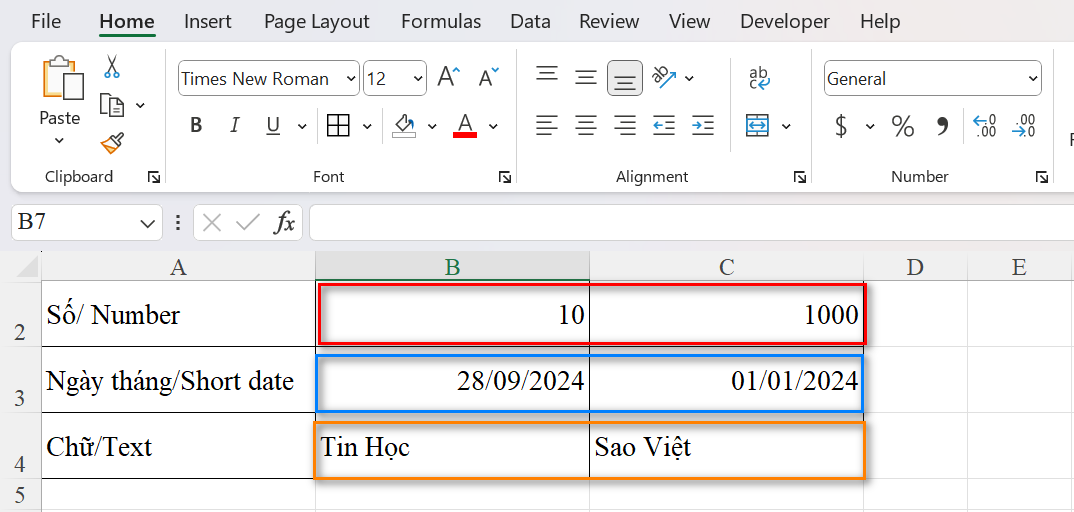Screen dimensions: 1074x512
Task: Click the Increase Decimal icon
Action: tap(985, 126)
